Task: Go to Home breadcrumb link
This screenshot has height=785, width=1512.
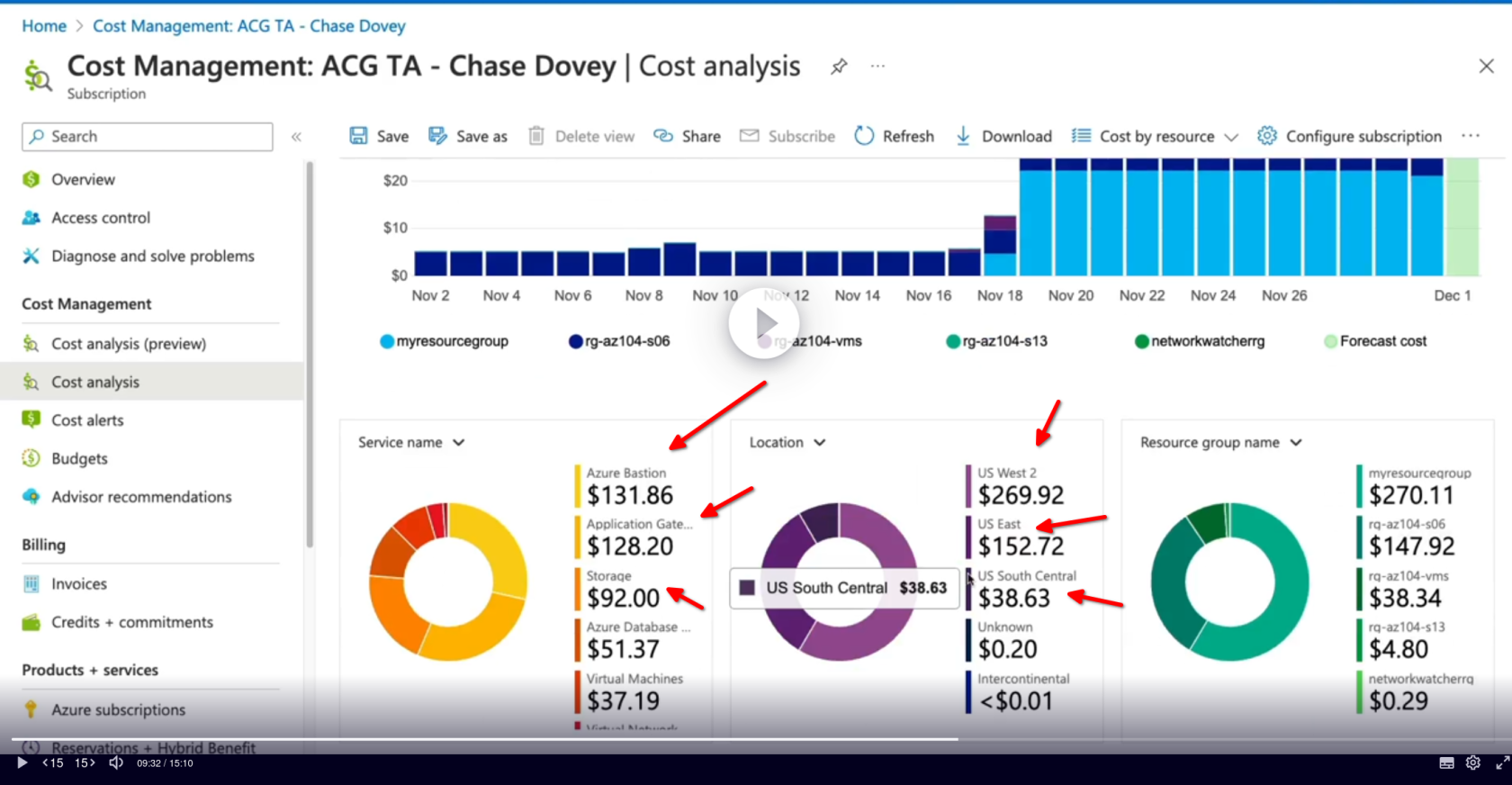Action: click(x=44, y=26)
